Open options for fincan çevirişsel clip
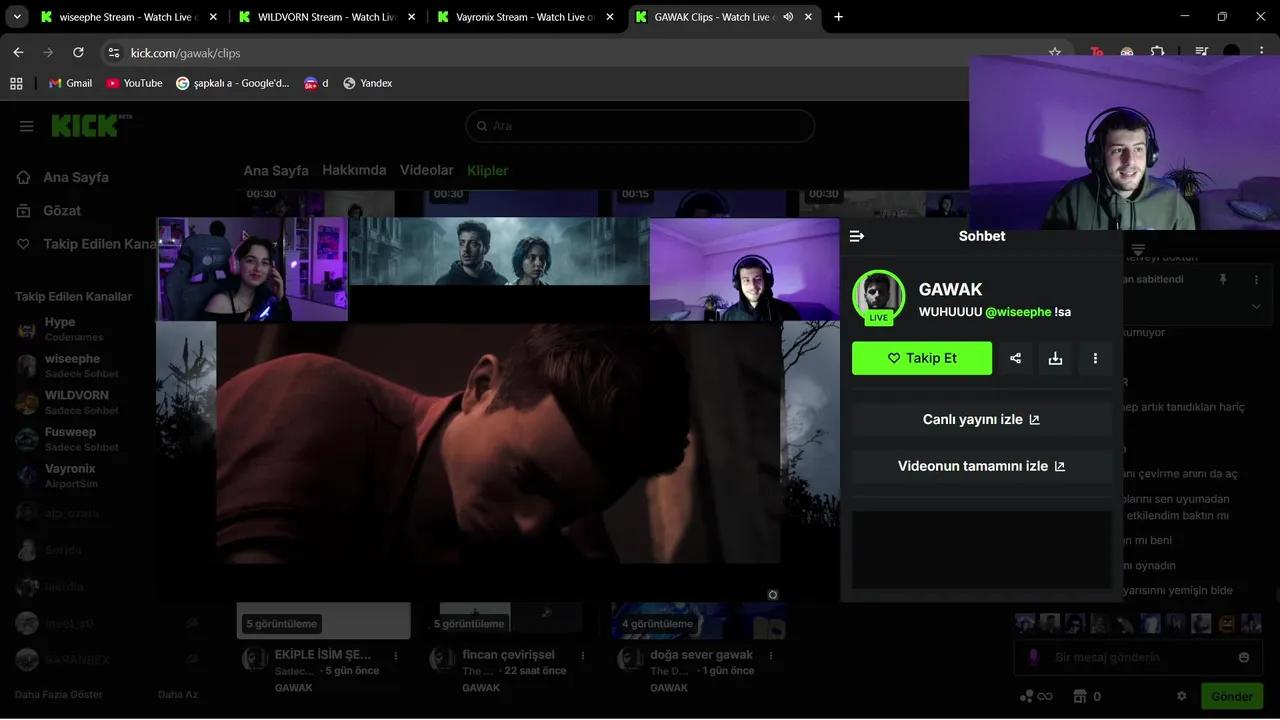This screenshot has width=1280, height=720. click(584, 655)
